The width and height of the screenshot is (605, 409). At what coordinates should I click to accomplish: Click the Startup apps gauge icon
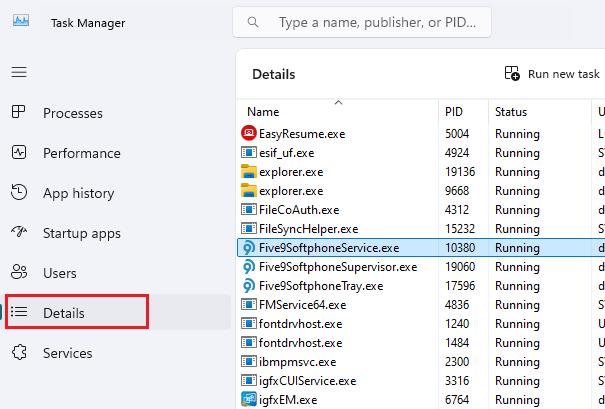coord(19,232)
